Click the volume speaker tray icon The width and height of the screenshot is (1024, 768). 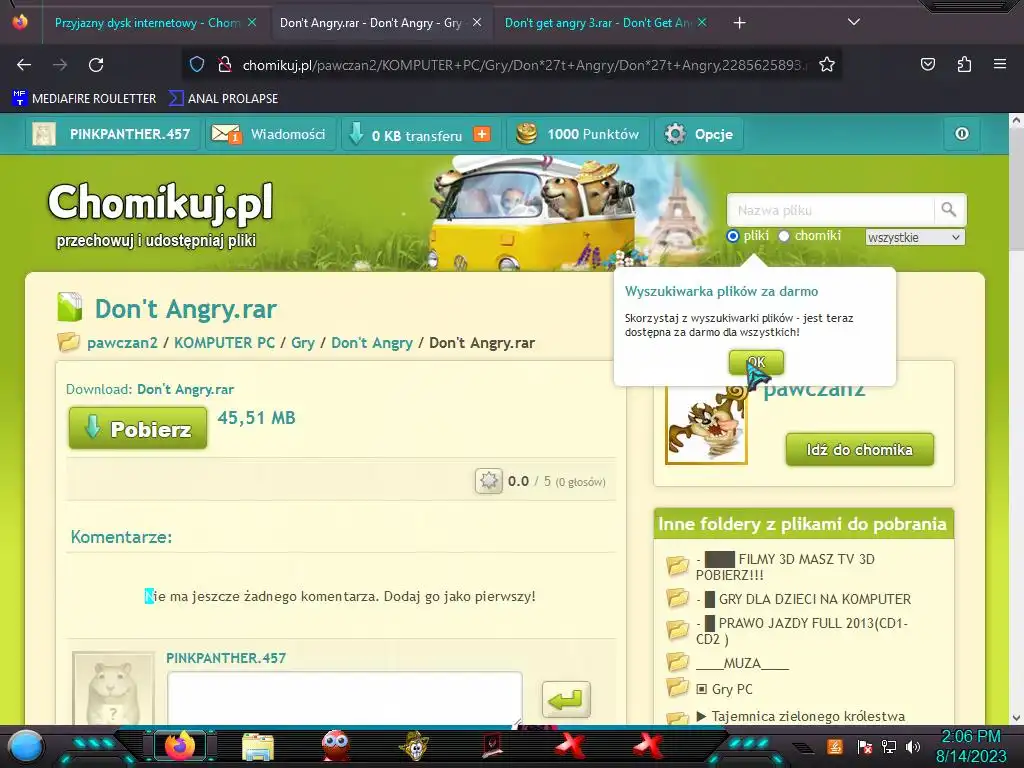[x=913, y=746]
